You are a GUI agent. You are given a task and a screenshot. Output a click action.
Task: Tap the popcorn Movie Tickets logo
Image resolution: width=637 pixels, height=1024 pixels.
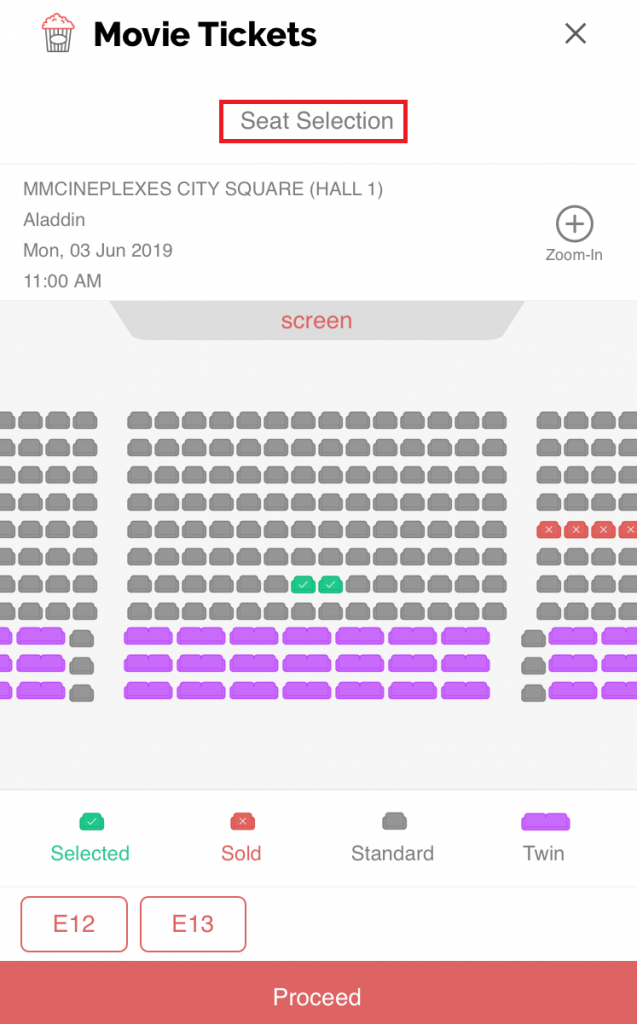click(x=58, y=33)
